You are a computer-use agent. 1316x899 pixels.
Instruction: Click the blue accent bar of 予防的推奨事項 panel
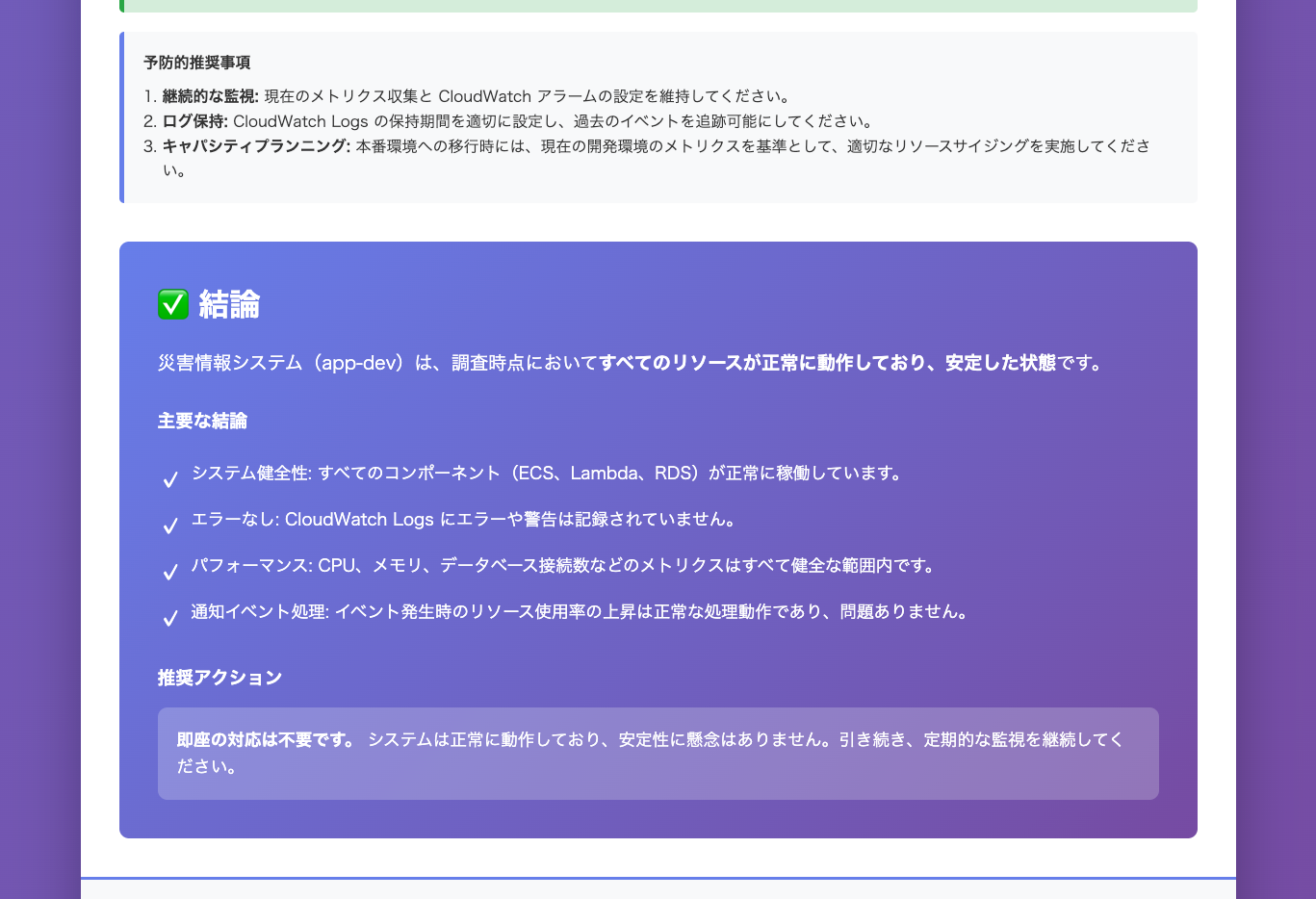pyautogui.click(x=122, y=116)
